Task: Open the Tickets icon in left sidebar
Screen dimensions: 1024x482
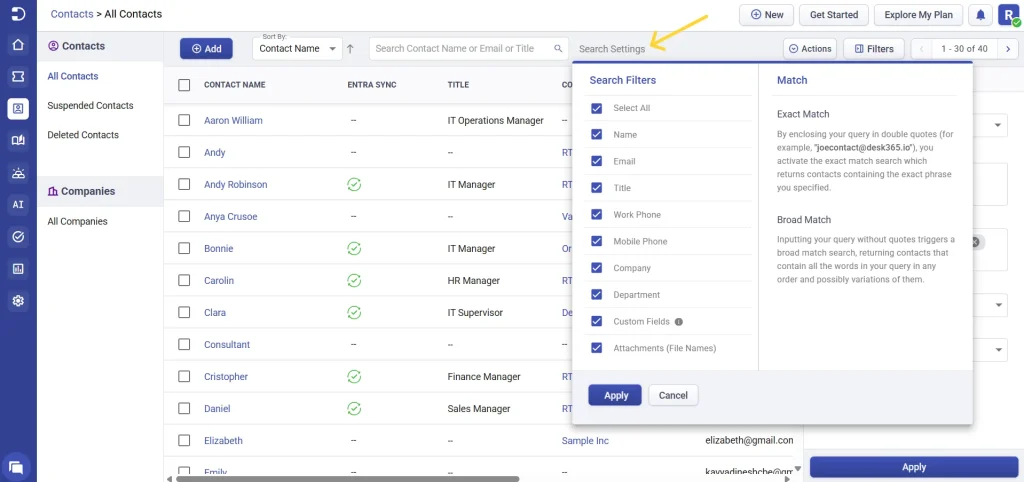Action: (x=18, y=77)
